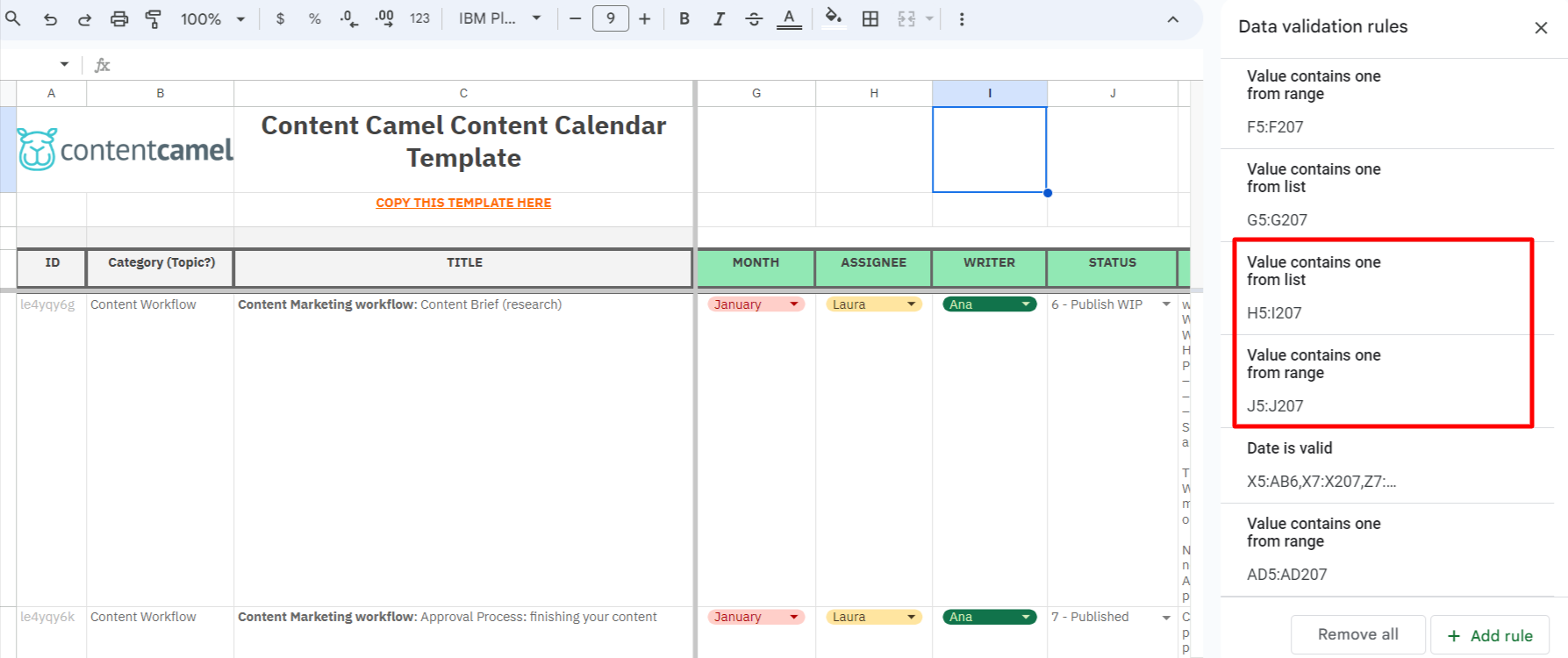1568x658 pixels.
Task: Undo the last action
Action: [x=50, y=18]
